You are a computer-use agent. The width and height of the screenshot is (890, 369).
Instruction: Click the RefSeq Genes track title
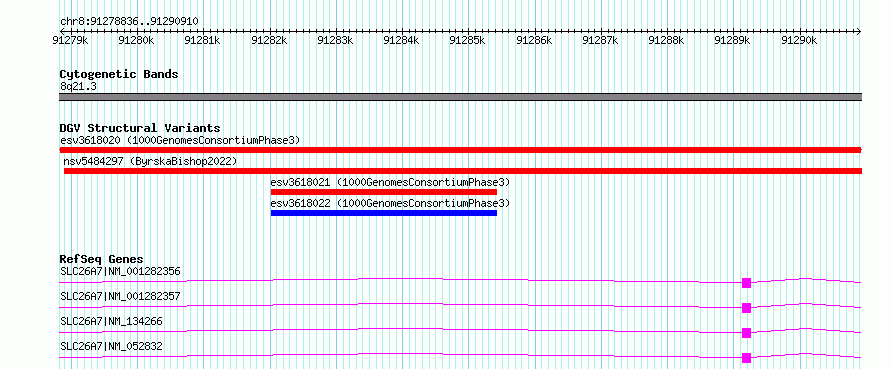coord(102,259)
